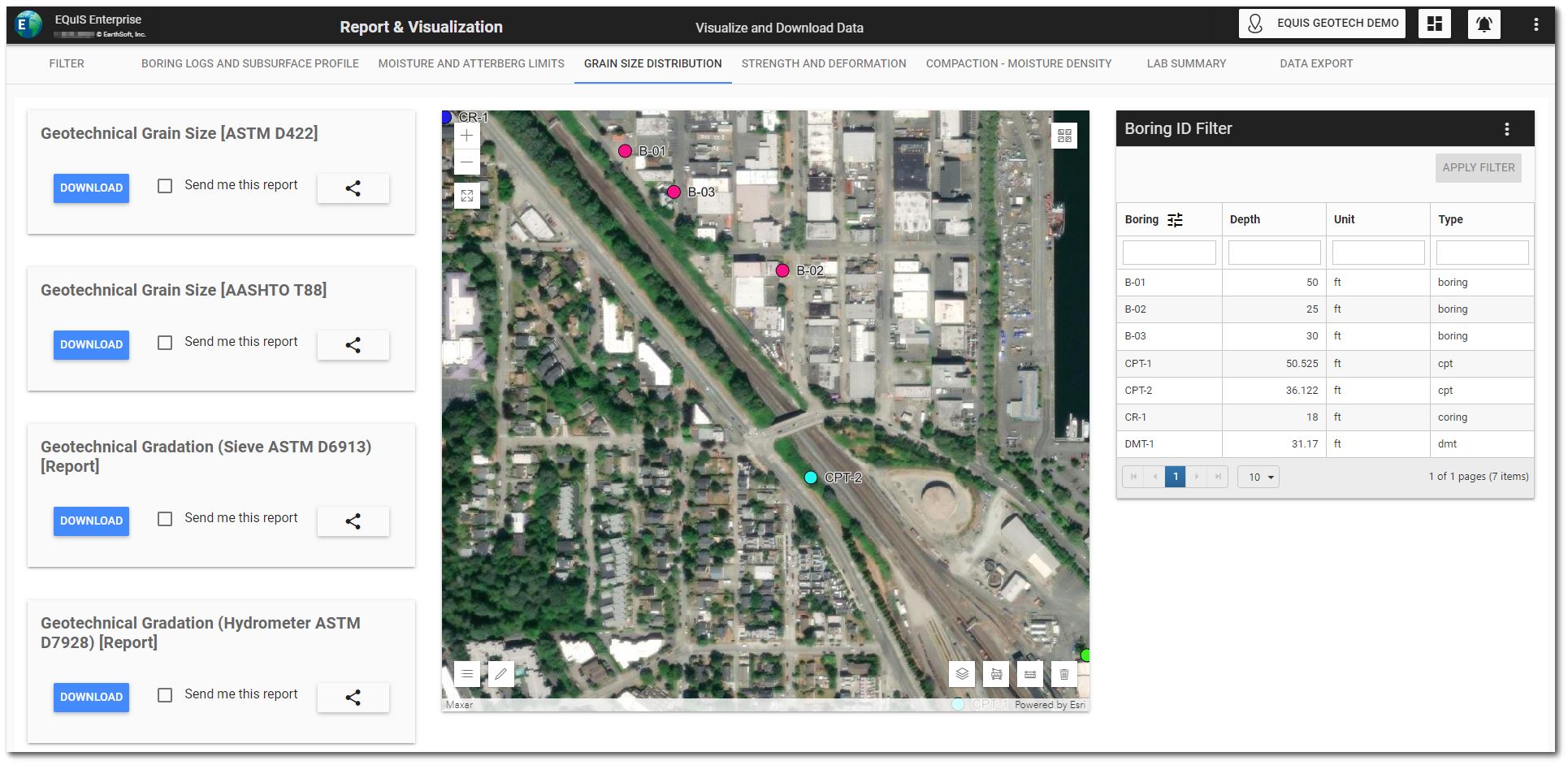Click the pencil edit tool on map
The height and width of the screenshot is (765, 1568).
click(501, 674)
